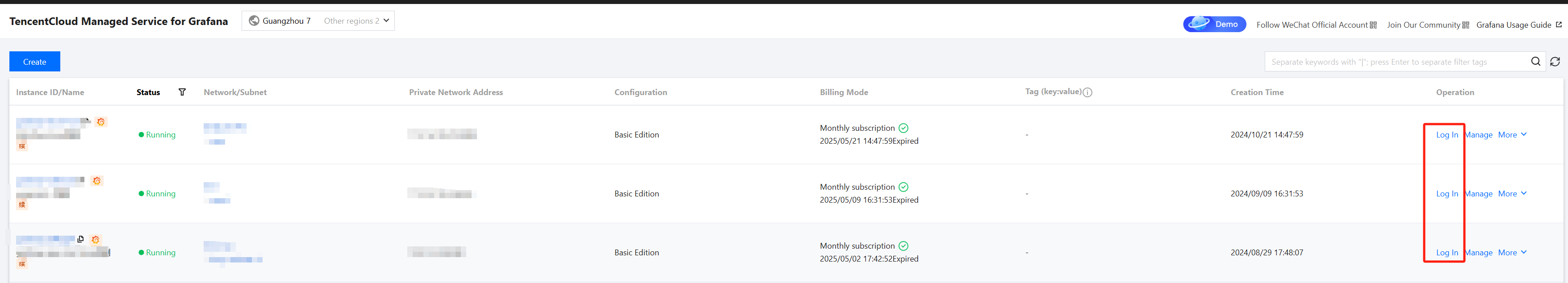Log In to the first instance
The width and height of the screenshot is (1568, 283).
tap(1447, 134)
